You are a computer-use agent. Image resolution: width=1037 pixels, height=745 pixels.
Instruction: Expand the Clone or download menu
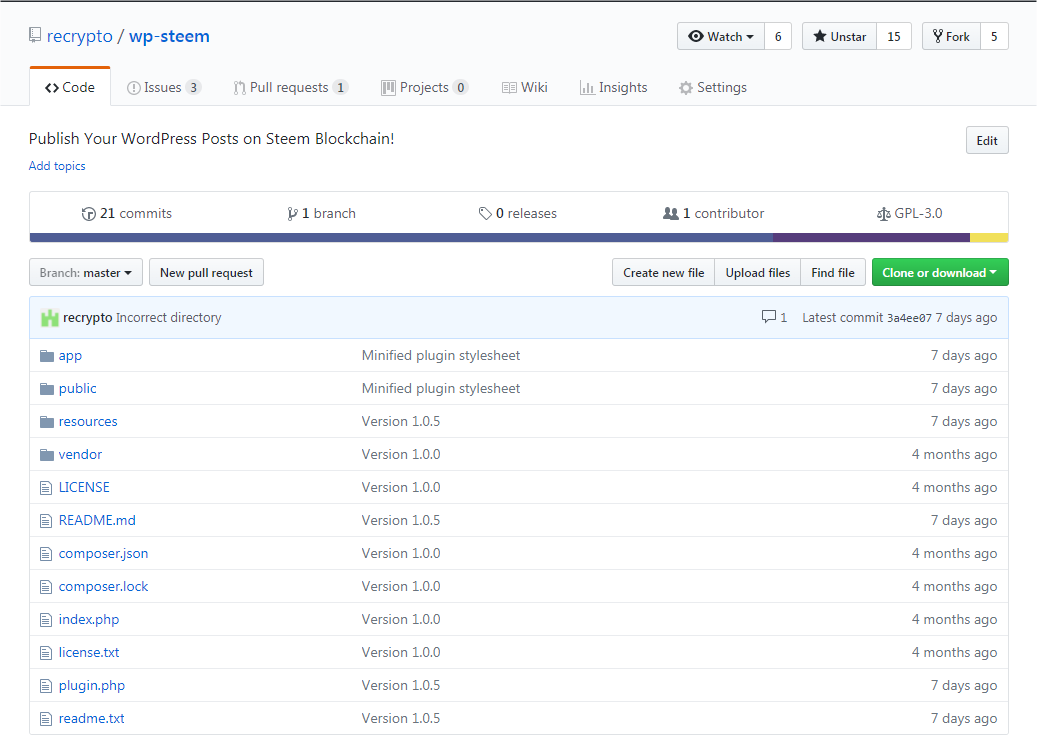pyautogui.click(x=940, y=273)
